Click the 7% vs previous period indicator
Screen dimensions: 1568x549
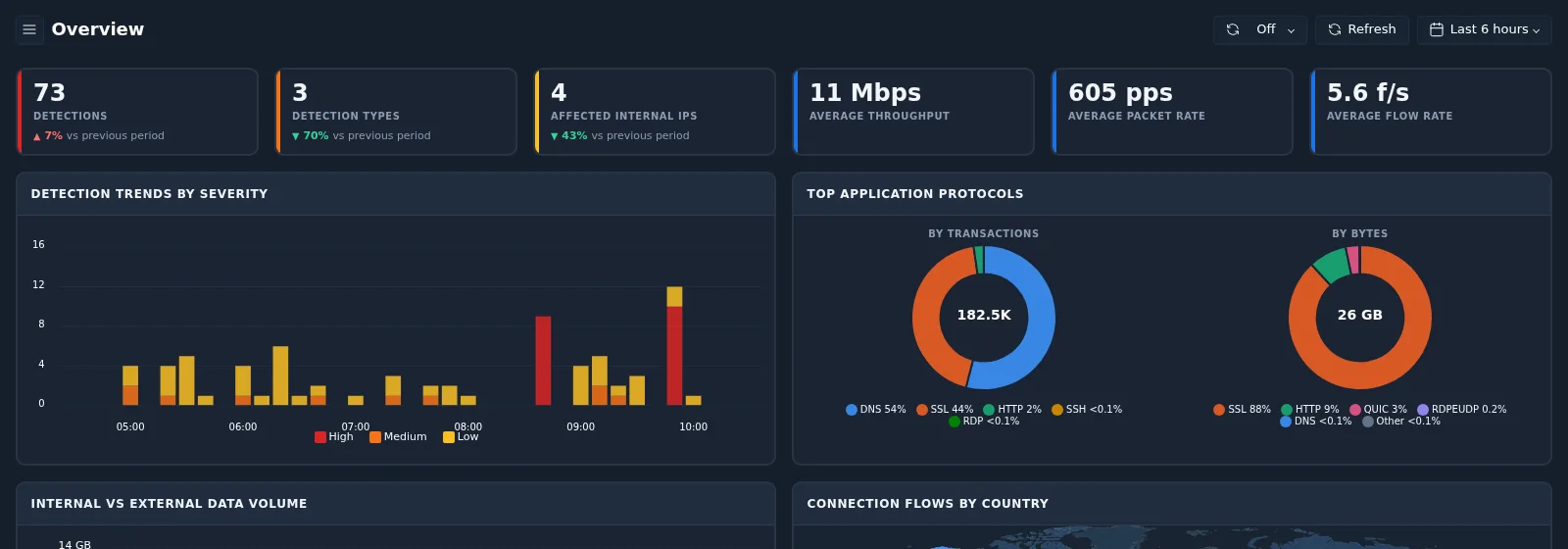[x=99, y=136]
